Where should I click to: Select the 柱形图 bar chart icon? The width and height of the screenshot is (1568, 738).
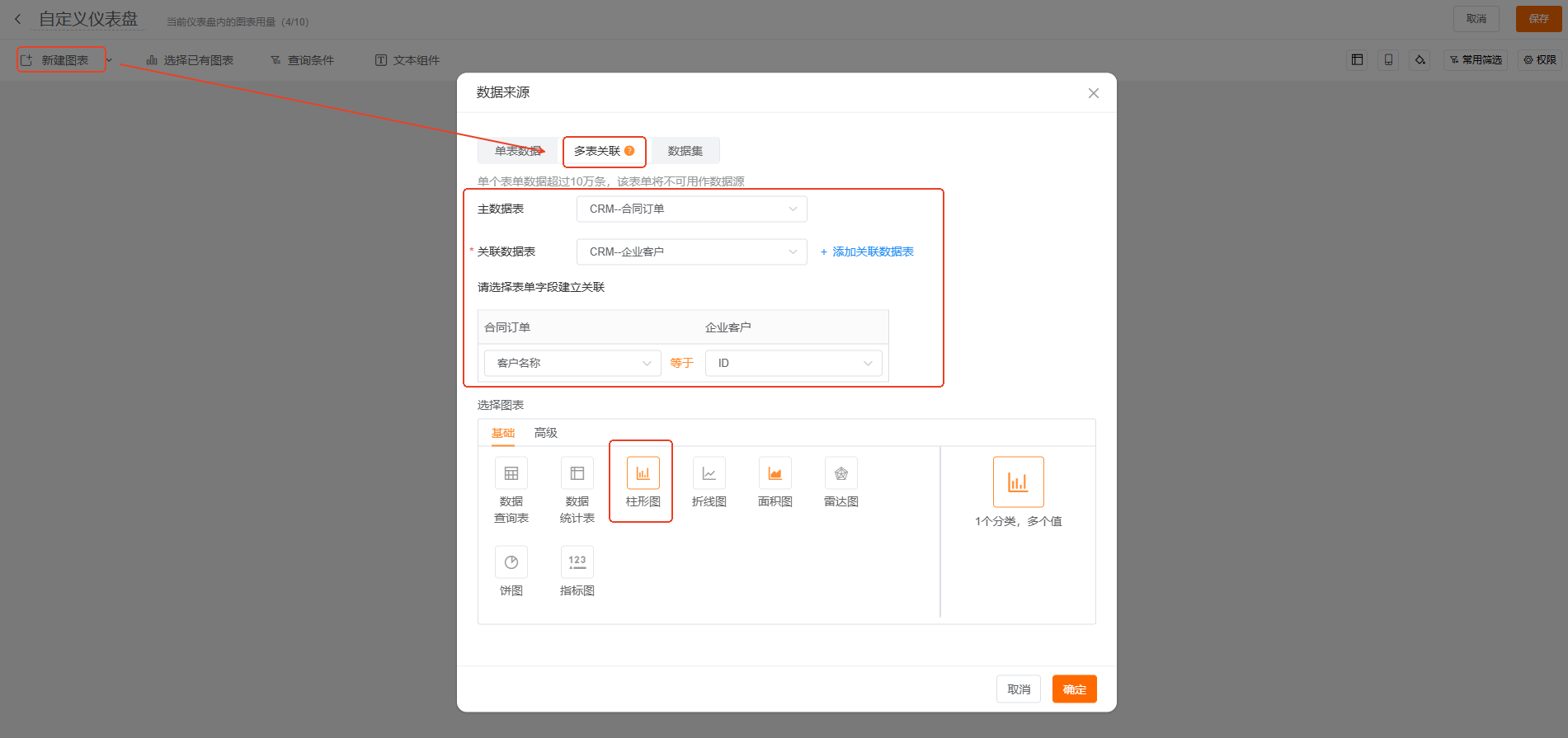point(643,473)
